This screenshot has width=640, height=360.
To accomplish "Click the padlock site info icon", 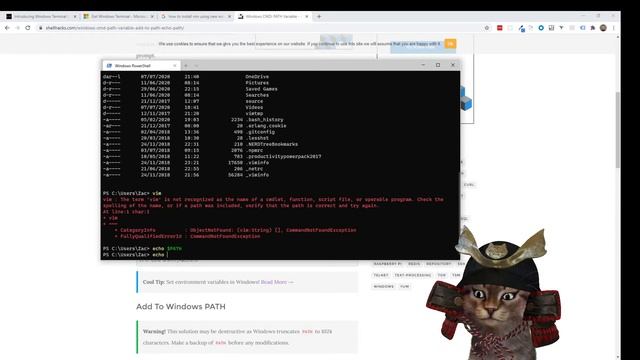I will pos(40,28).
